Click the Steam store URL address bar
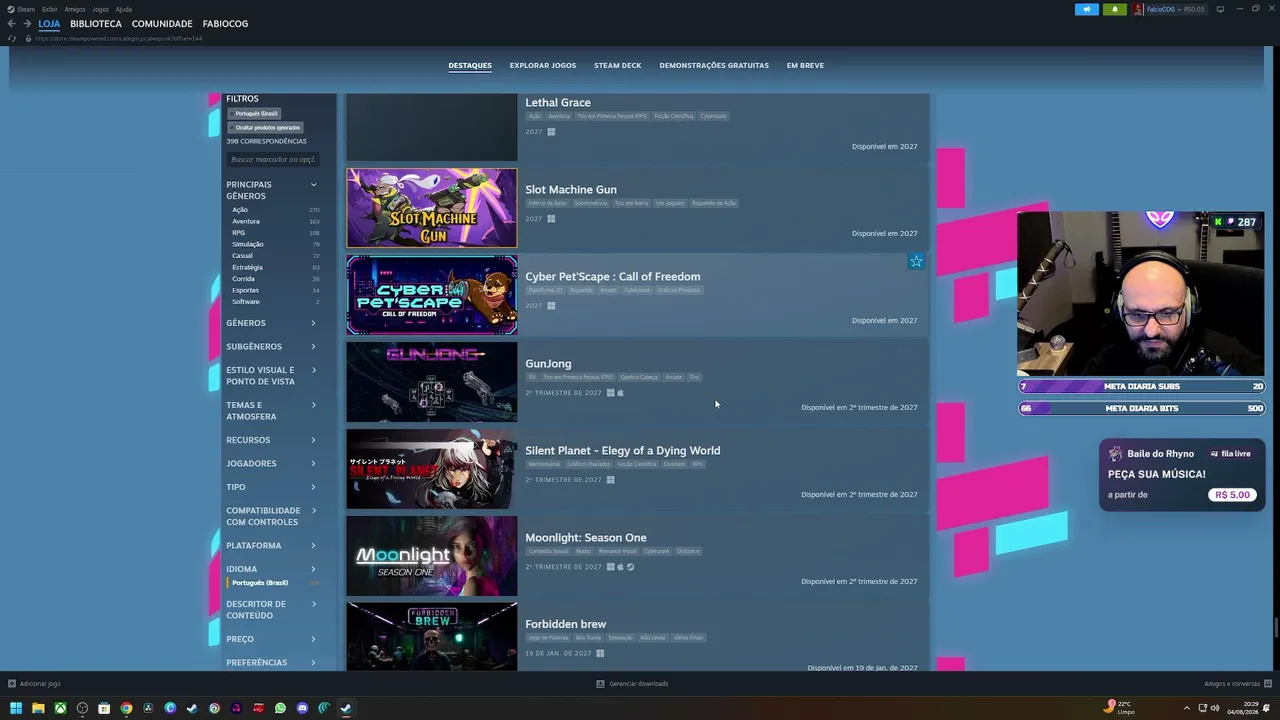The image size is (1280, 720). (x=118, y=38)
